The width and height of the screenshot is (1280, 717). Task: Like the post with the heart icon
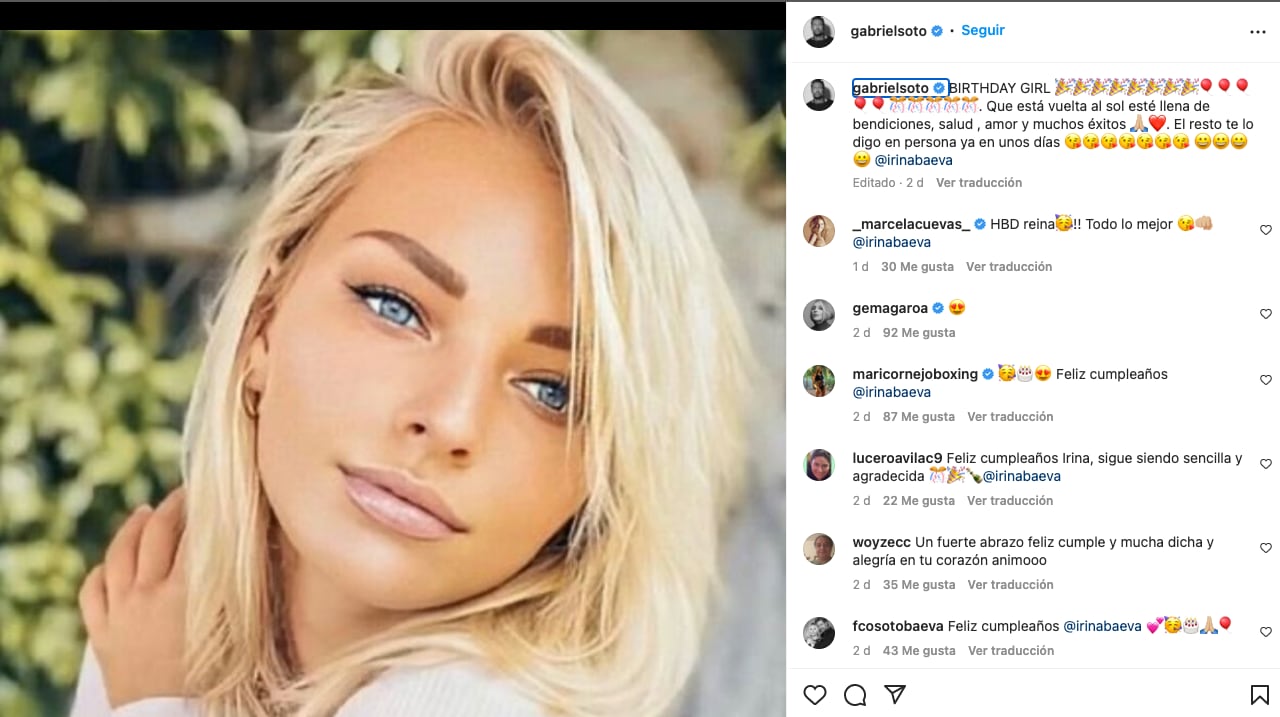pyautogui.click(x=815, y=694)
